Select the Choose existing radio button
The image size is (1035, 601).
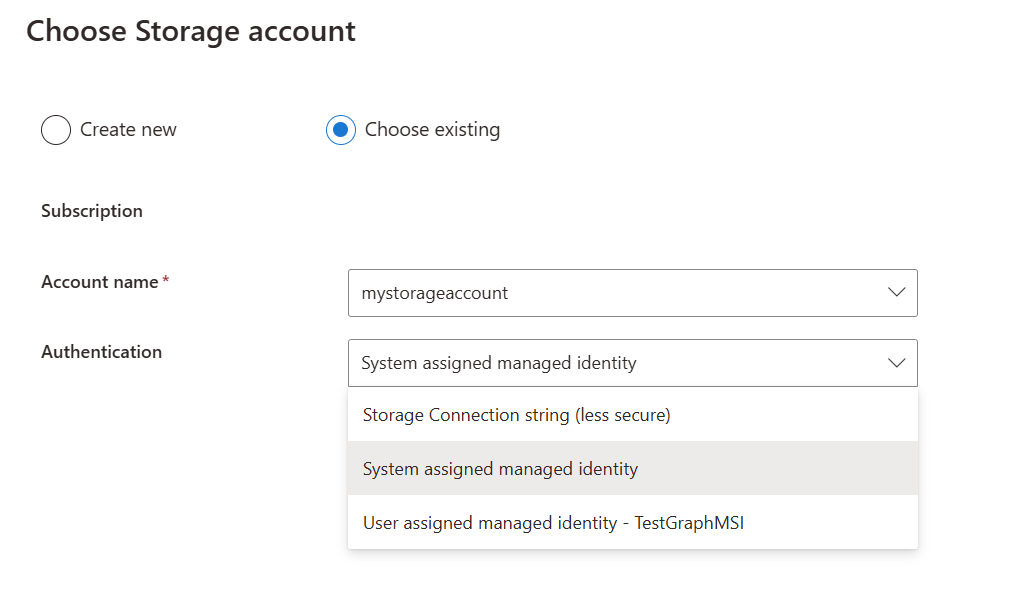coord(341,130)
